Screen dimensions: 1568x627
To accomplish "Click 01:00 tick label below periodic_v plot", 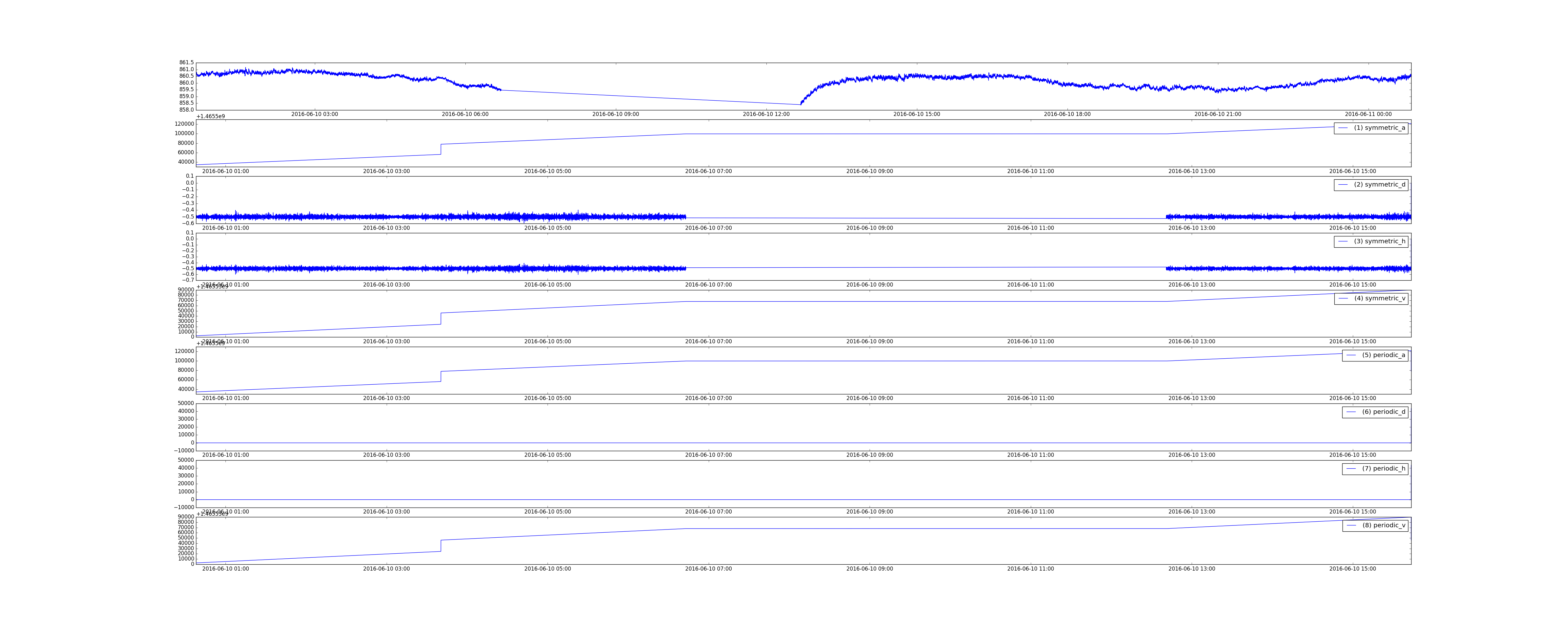I will pyautogui.click(x=226, y=569).
